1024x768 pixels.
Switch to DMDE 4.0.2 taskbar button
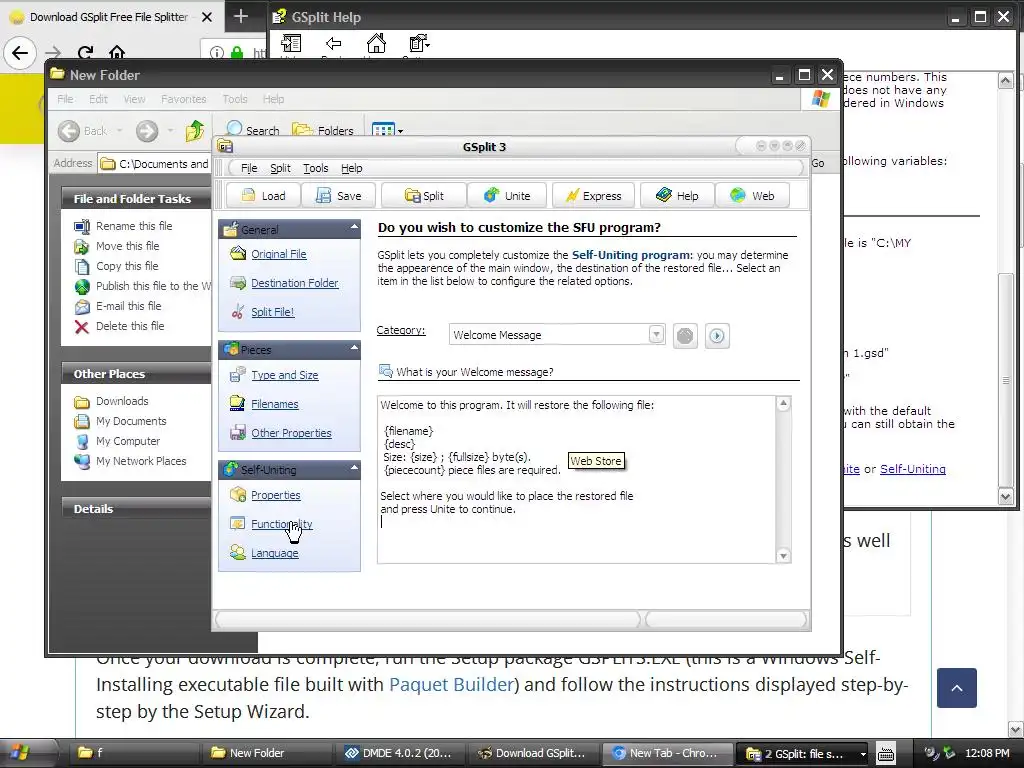398,753
